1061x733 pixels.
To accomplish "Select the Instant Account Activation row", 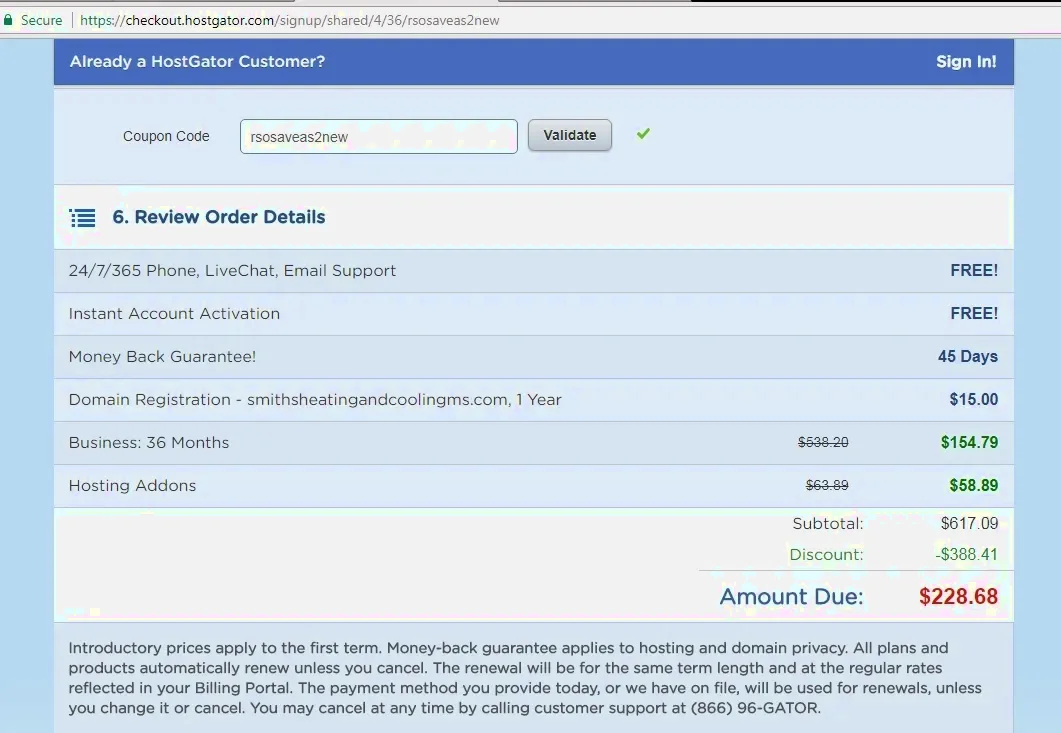I will 174,314.
